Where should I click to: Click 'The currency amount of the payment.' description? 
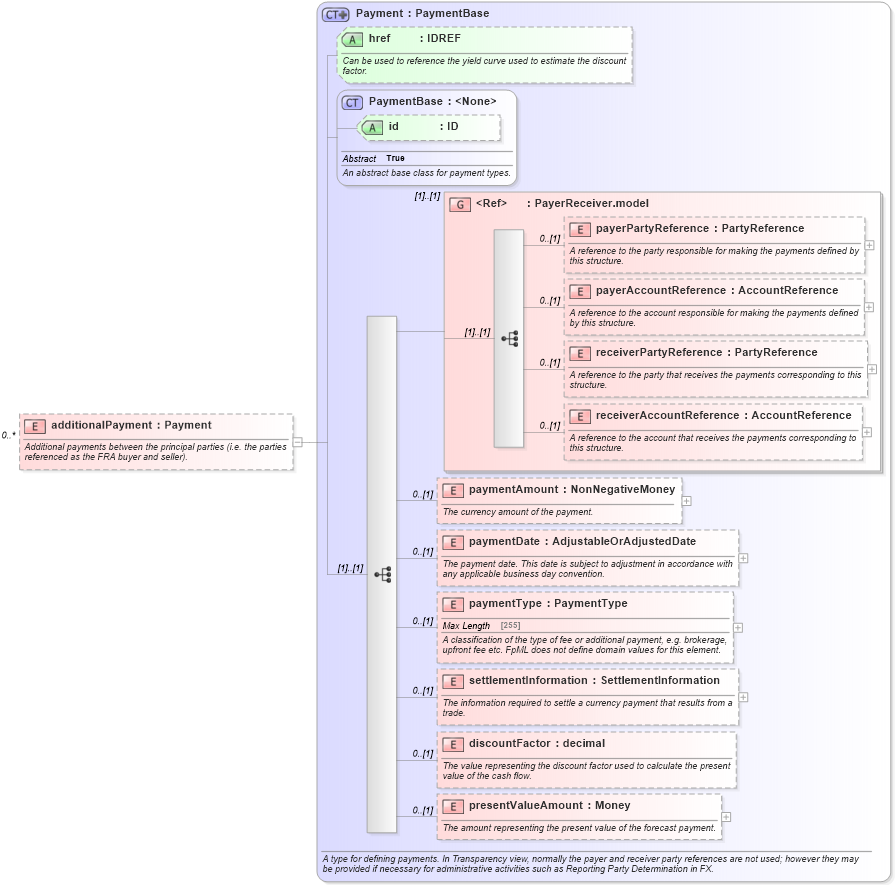click(518, 512)
